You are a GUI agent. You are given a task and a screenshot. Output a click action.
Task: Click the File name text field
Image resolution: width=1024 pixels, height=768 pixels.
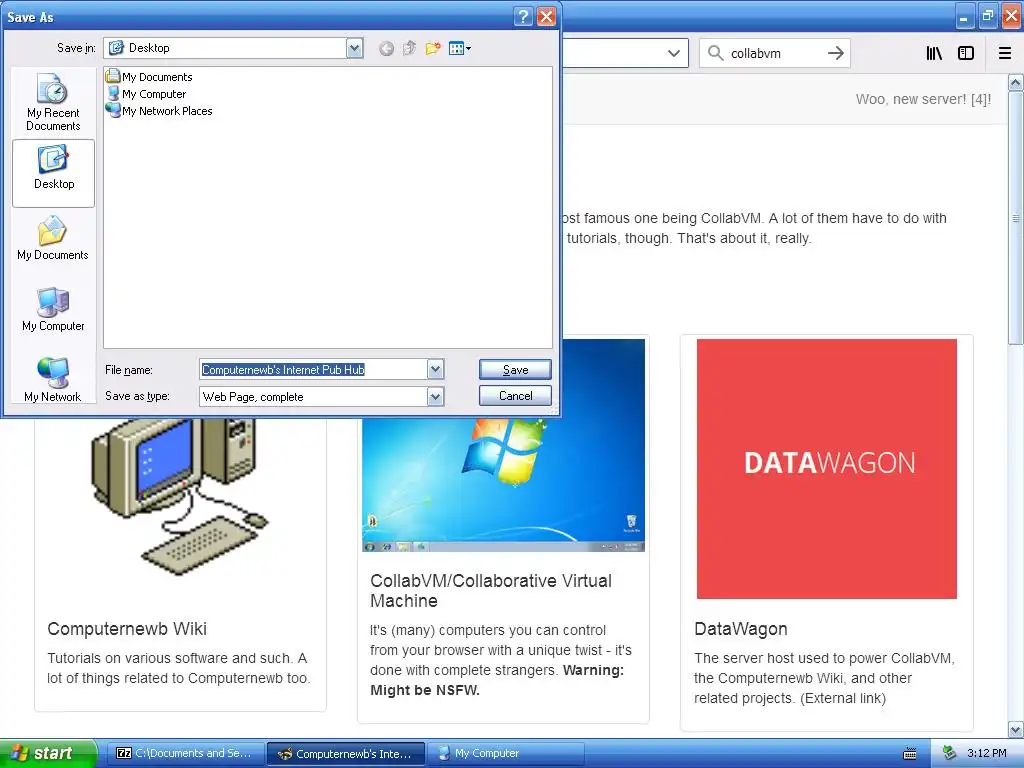pos(313,370)
